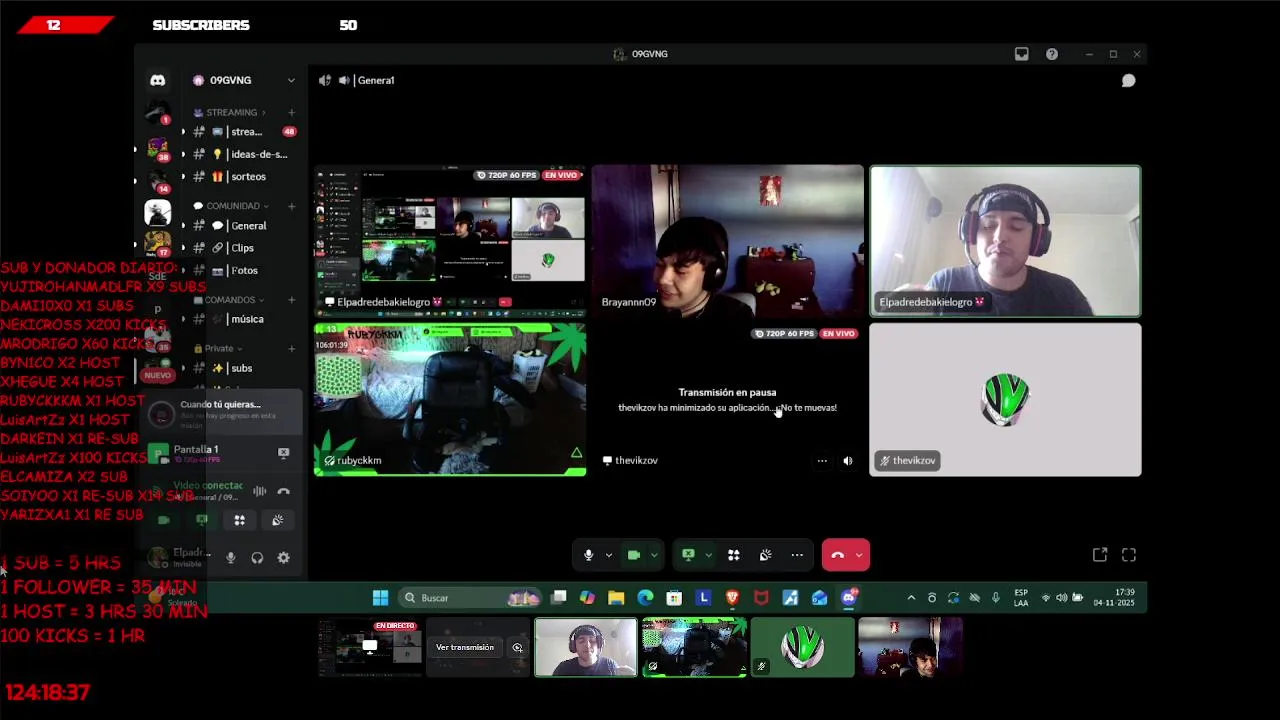
Task: Click General voice channel header title
Action: click(x=376, y=81)
